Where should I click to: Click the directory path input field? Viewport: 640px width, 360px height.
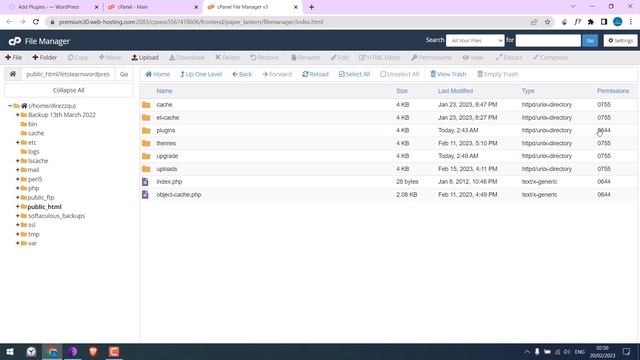[x=68, y=74]
